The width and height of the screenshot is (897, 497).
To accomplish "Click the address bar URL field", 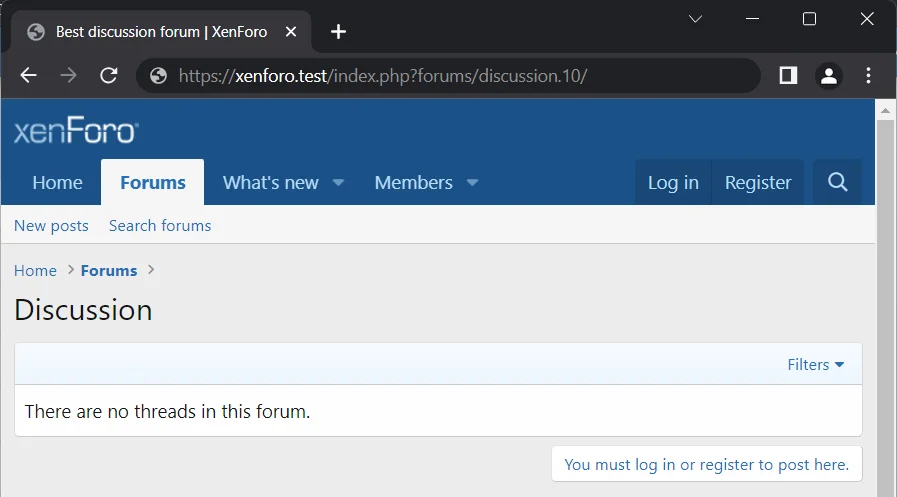I will point(450,76).
